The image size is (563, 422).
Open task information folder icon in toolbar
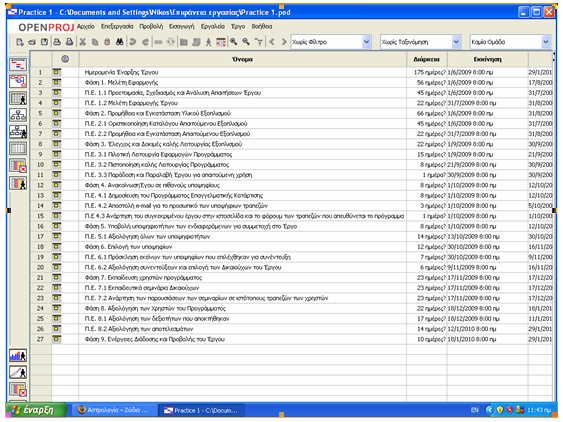point(183,42)
